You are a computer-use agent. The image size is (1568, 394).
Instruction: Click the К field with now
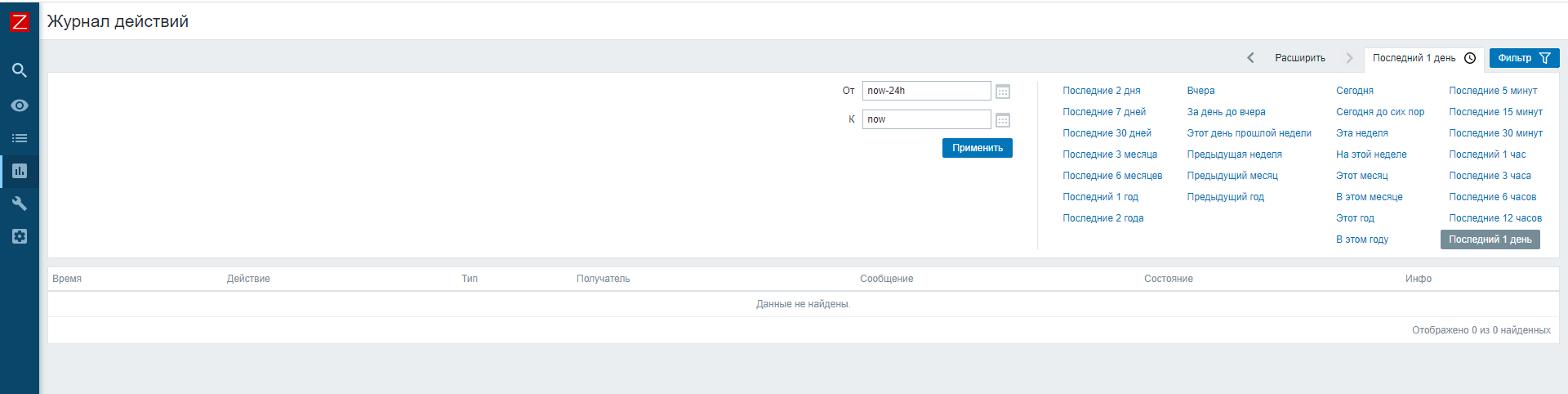tap(927, 119)
